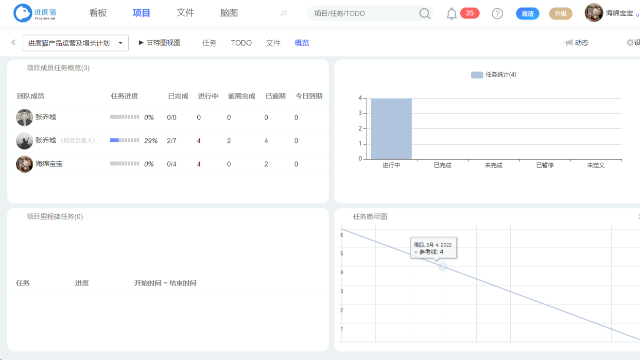Open help with the question mark icon
Screen dimensions: 640x360
point(497,13)
